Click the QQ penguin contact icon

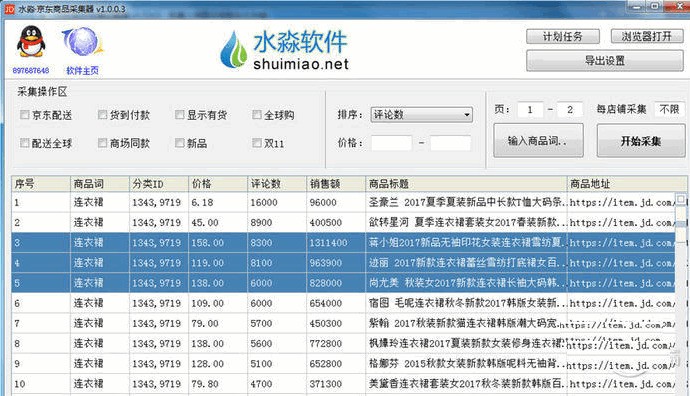(31, 41)
